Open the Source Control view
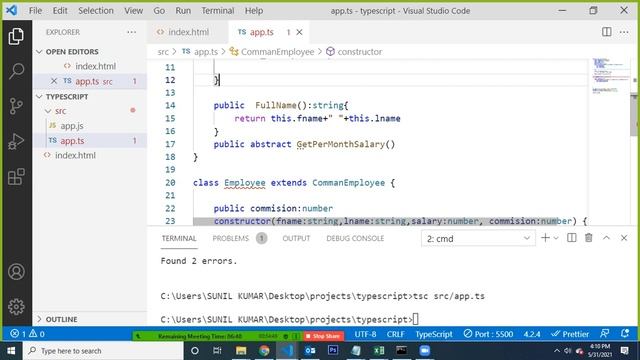This screenshot has width=640, height=360. (16, 106)
